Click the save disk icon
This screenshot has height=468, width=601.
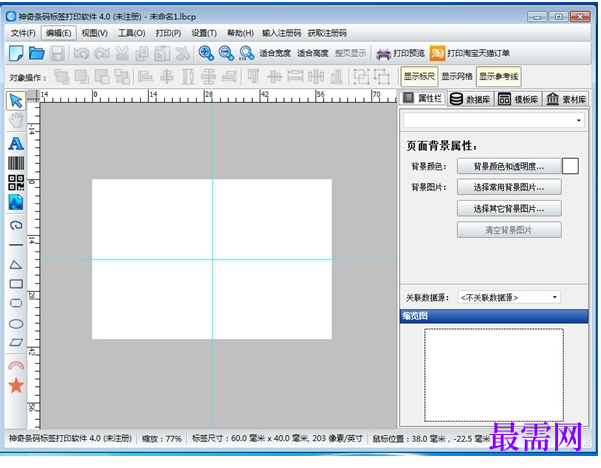57,53
